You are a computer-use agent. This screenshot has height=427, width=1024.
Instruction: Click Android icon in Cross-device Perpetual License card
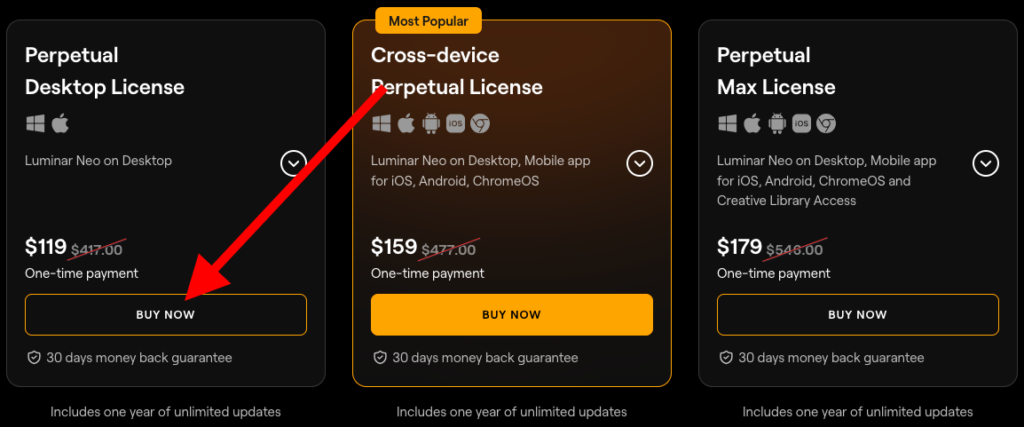pos(431,124)
